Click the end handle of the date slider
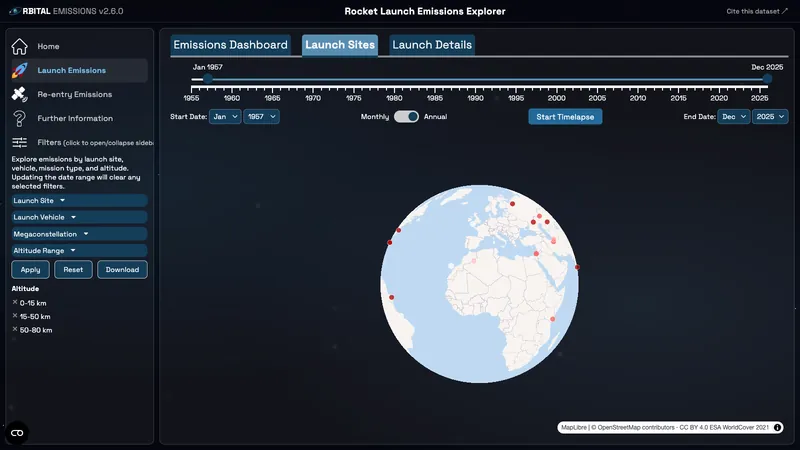 [767, 79]
